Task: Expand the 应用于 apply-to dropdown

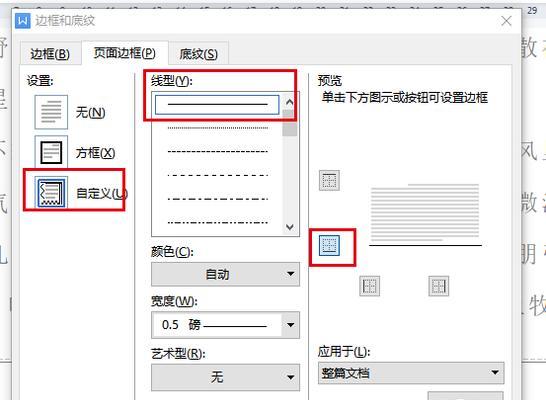Action: point(411,373)
